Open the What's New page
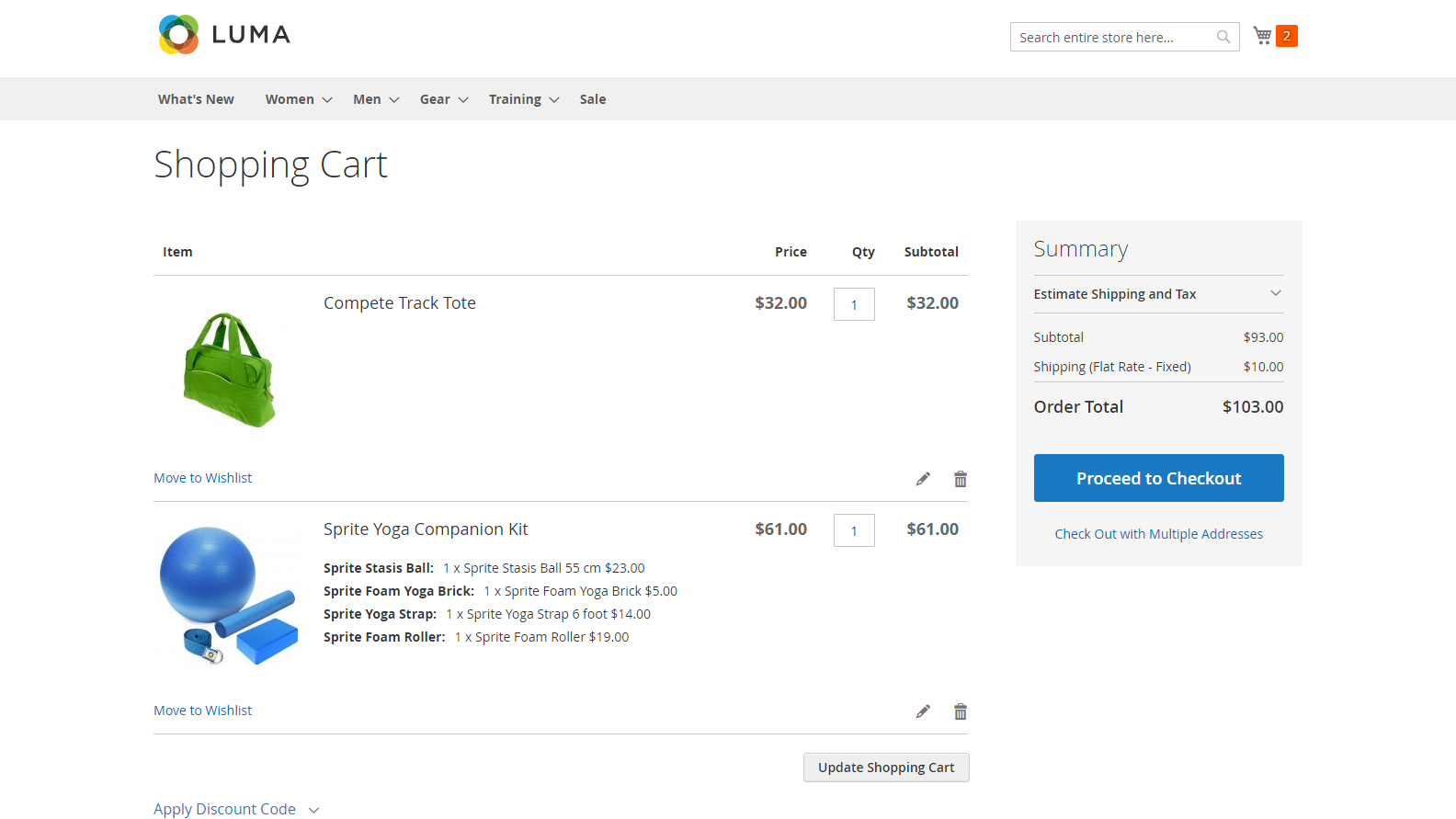Viewport: 1456px width, 819px height. coord(196,99)
